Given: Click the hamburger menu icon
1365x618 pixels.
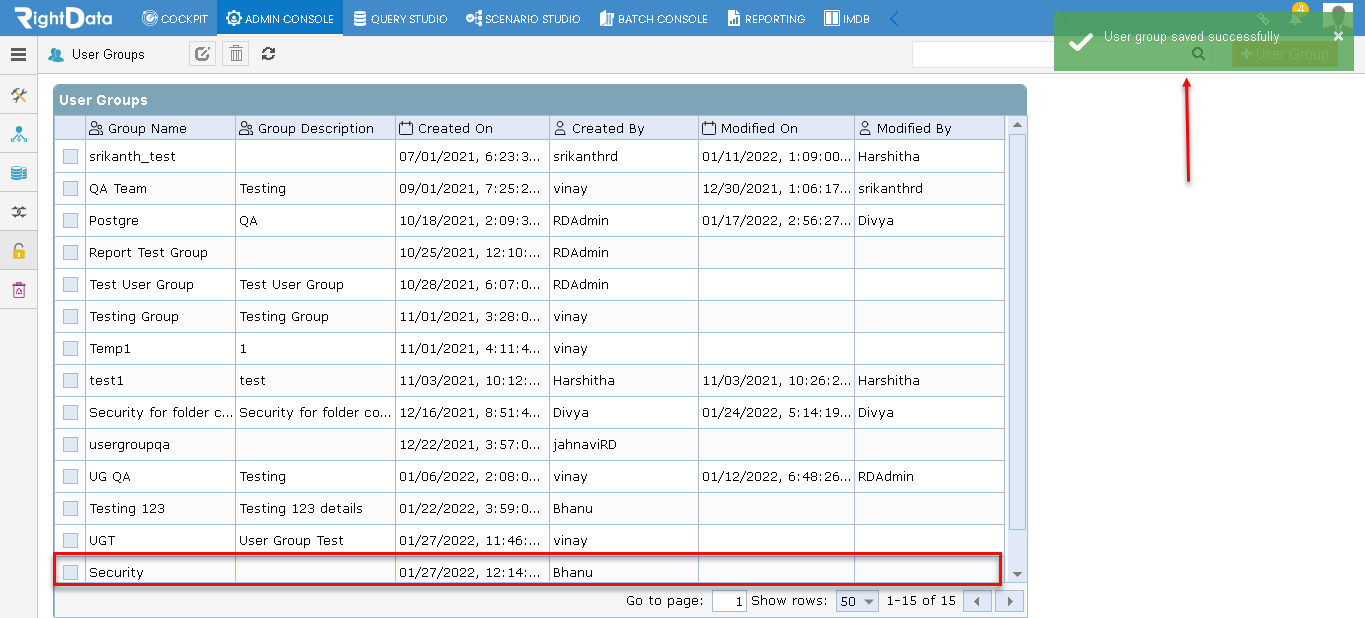Looking at the screenshot, I should [18, 55].
